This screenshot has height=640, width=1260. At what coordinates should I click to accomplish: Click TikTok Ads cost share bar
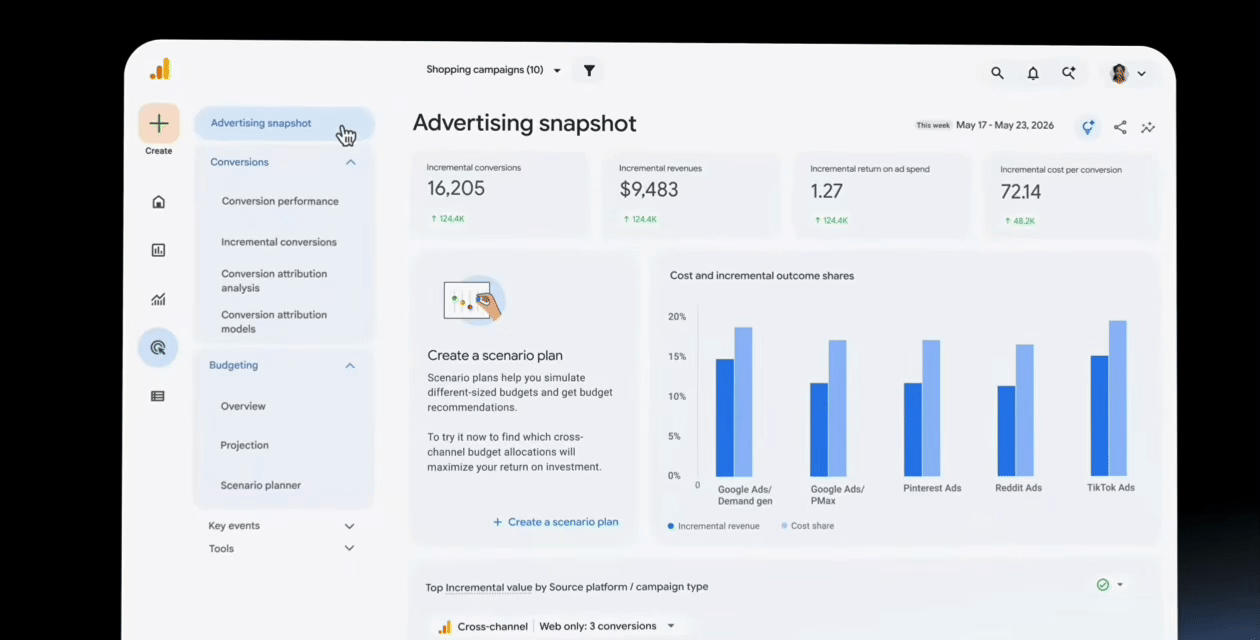click(1117, 398)
